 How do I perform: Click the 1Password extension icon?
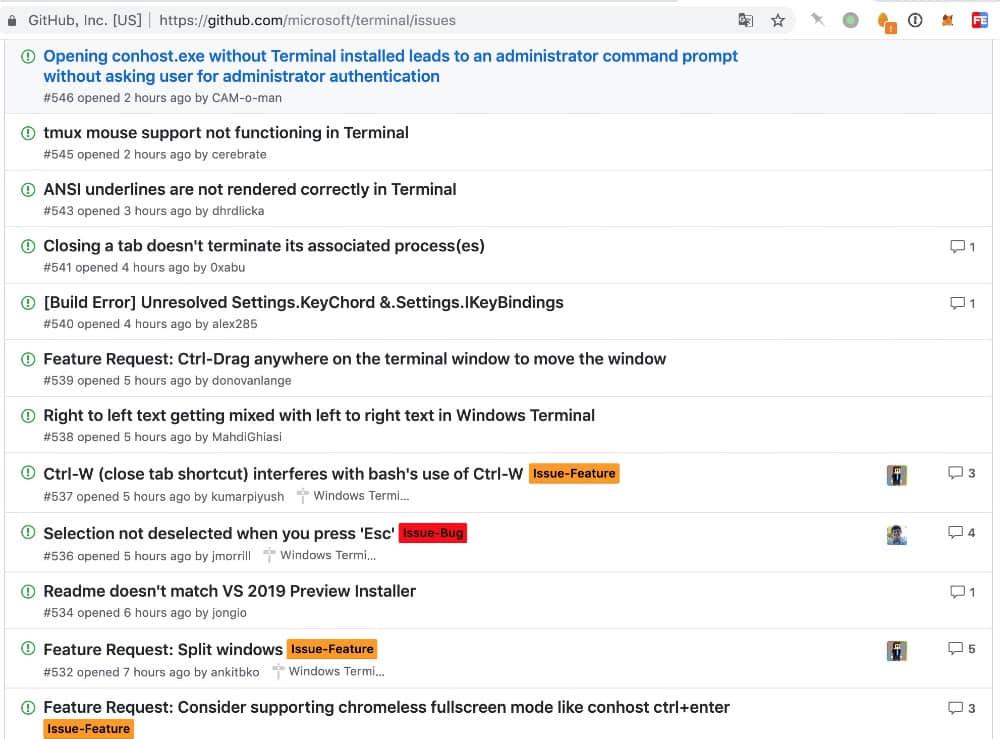click(914, 20)
